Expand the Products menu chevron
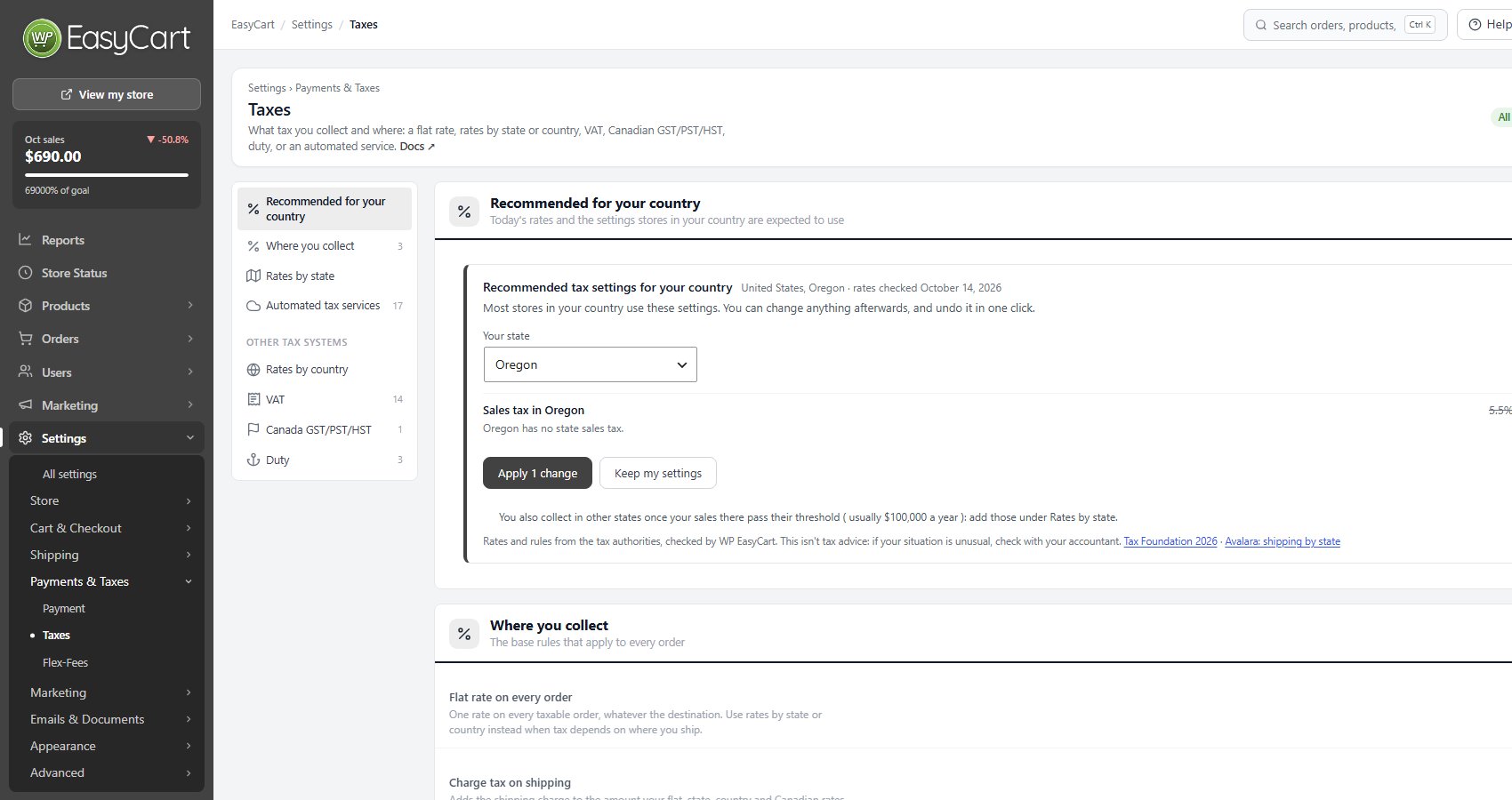This screenshot has height=800, width=1512. tap(189, 306)
